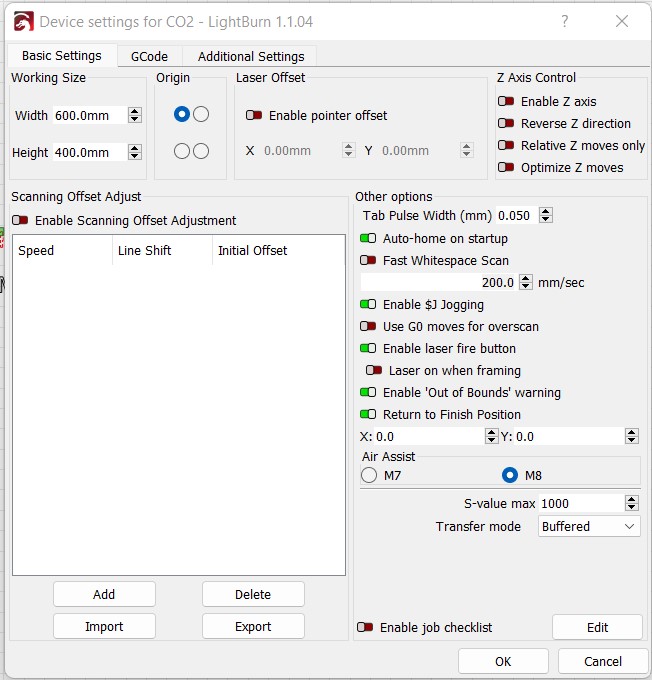Toggle Enable Z axis switch

coord(506,101)
